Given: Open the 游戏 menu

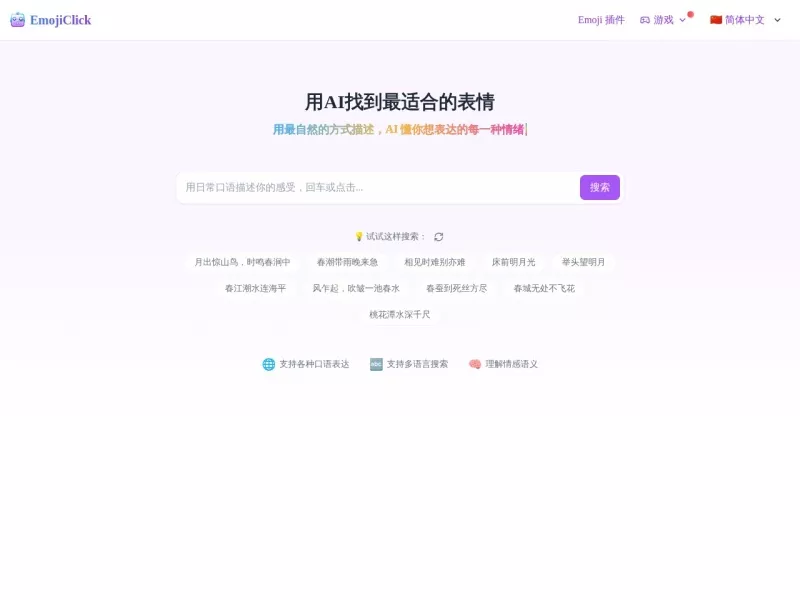Looking at the screenshot, I should [663, 20].
